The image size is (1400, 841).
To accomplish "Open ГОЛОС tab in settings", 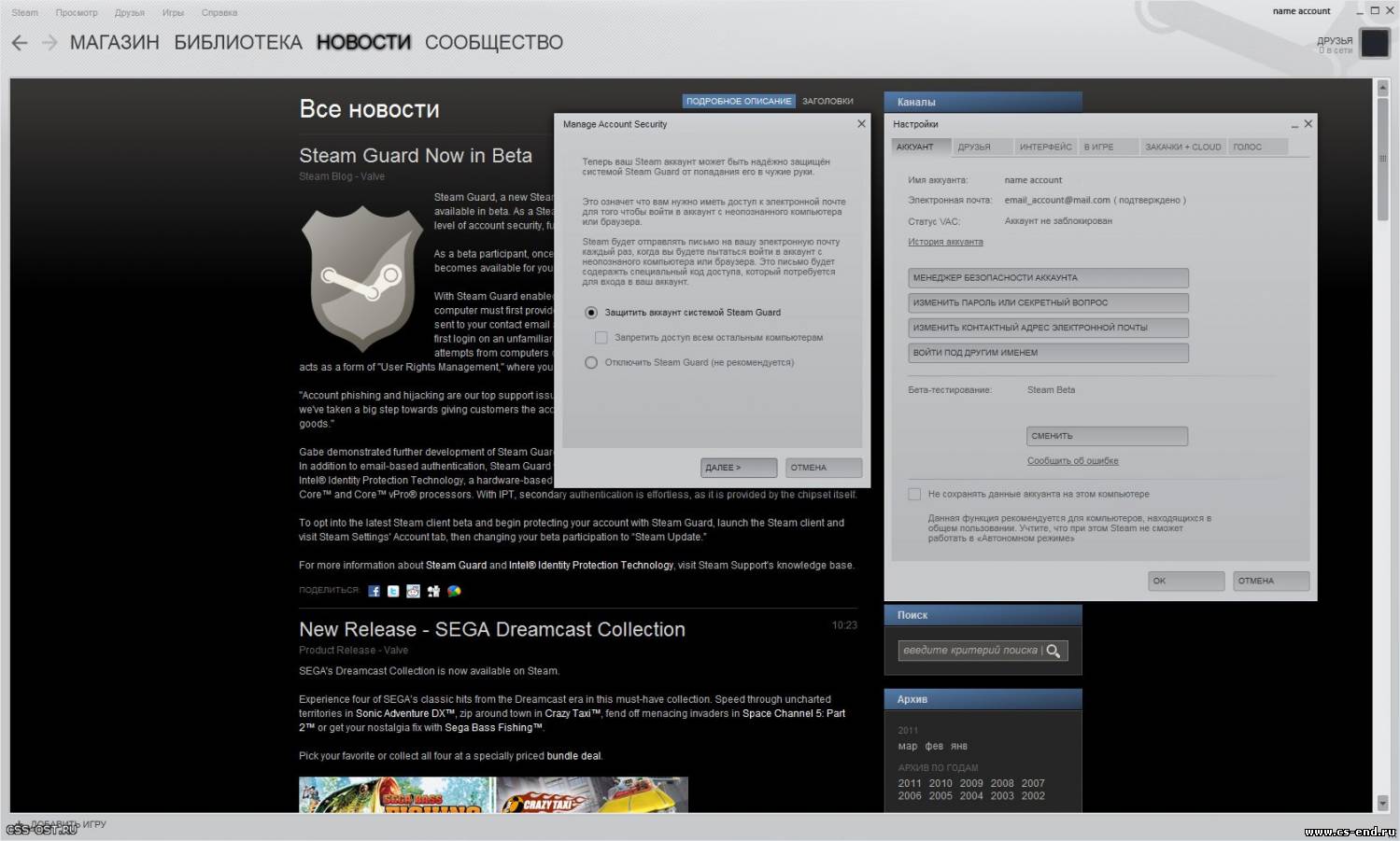I will pos(1258,147).
